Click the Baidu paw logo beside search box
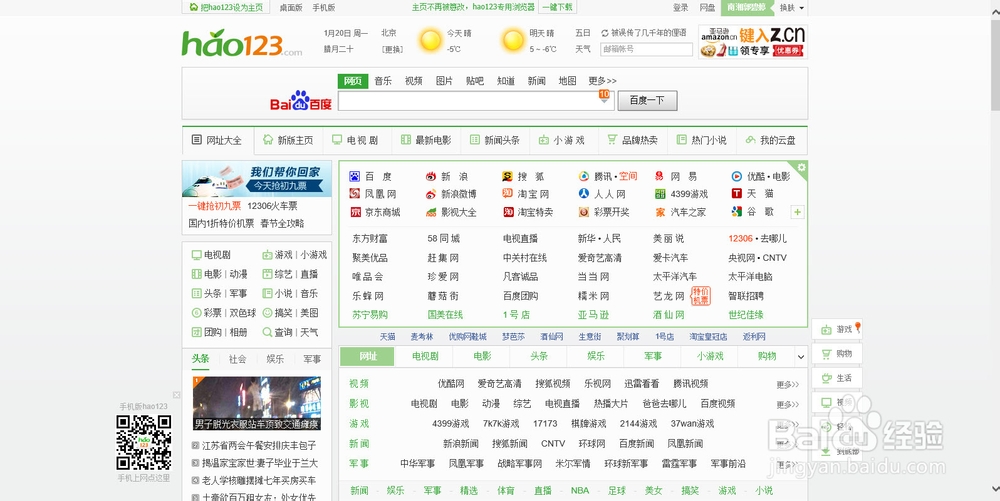 (300, 101)
